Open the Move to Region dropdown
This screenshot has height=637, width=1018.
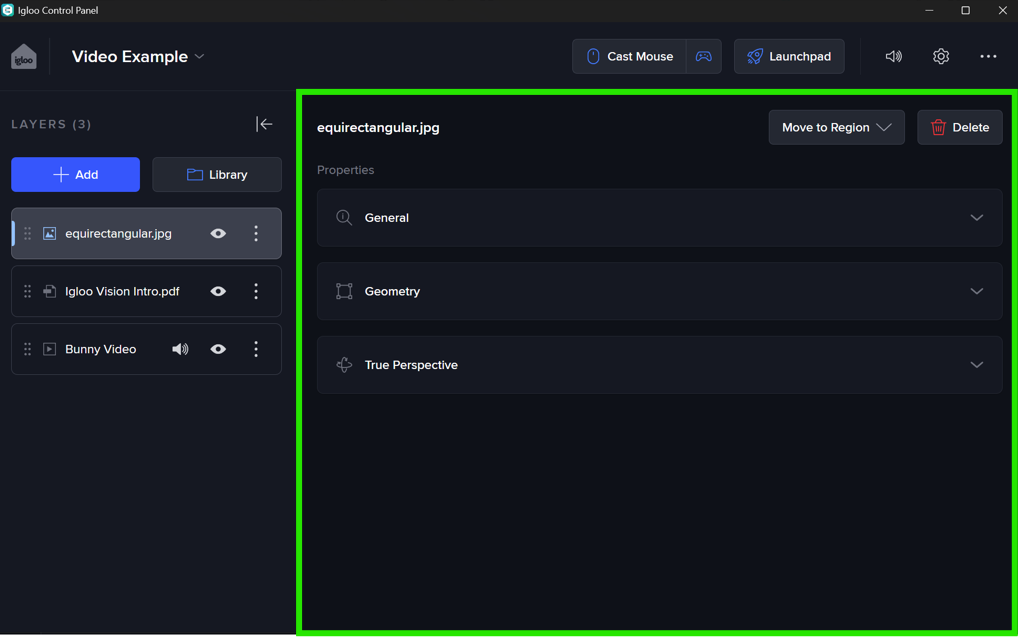tap(836, 127)
